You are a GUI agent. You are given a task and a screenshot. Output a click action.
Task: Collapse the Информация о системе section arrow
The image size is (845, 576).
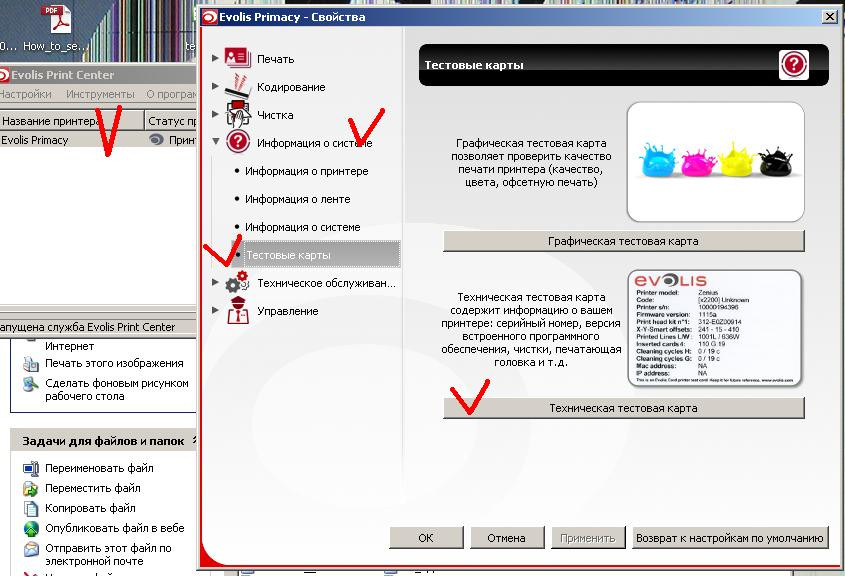[x=216, y=142]
